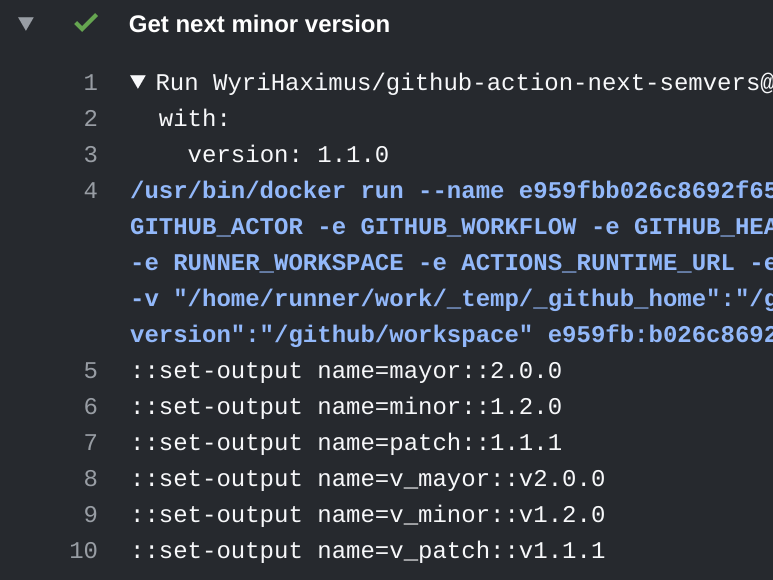Image resolution: width=773 pixels, height=580 pixels.
Task: Select line number 9
Action: coord(91,514)
